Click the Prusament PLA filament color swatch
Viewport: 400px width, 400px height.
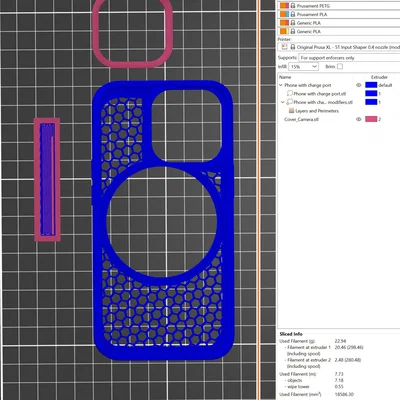tap(284, 14)
